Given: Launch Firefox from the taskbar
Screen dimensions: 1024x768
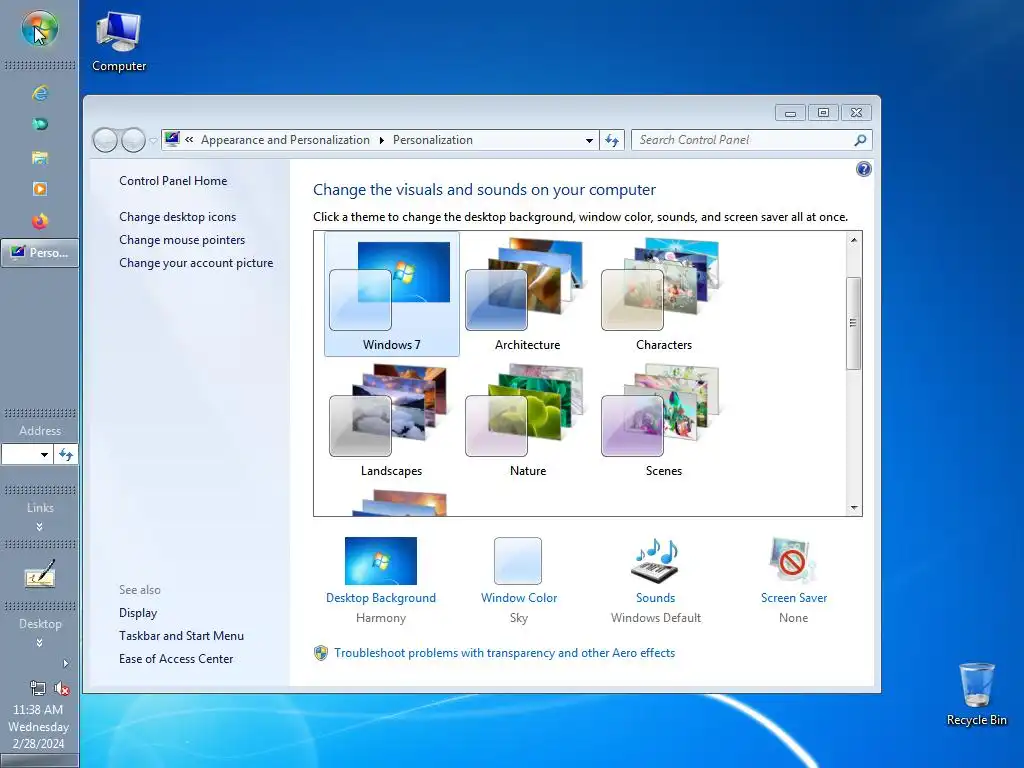Looking at the screenshot, I should [40, 221].
